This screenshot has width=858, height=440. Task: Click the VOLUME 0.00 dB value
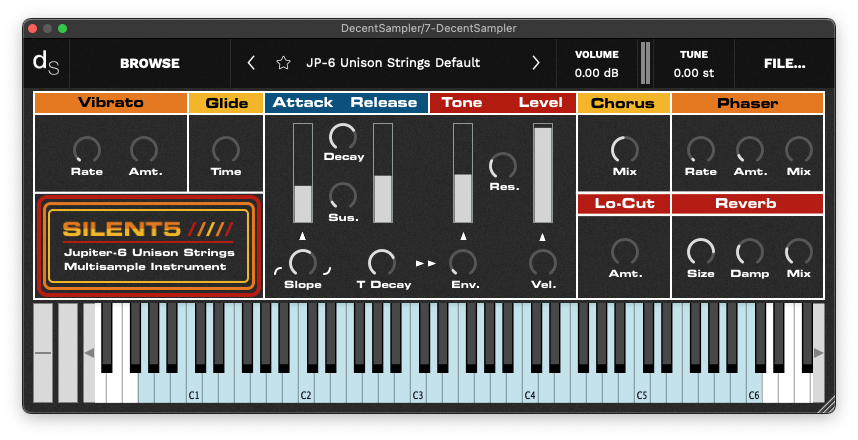click(596, 73)
